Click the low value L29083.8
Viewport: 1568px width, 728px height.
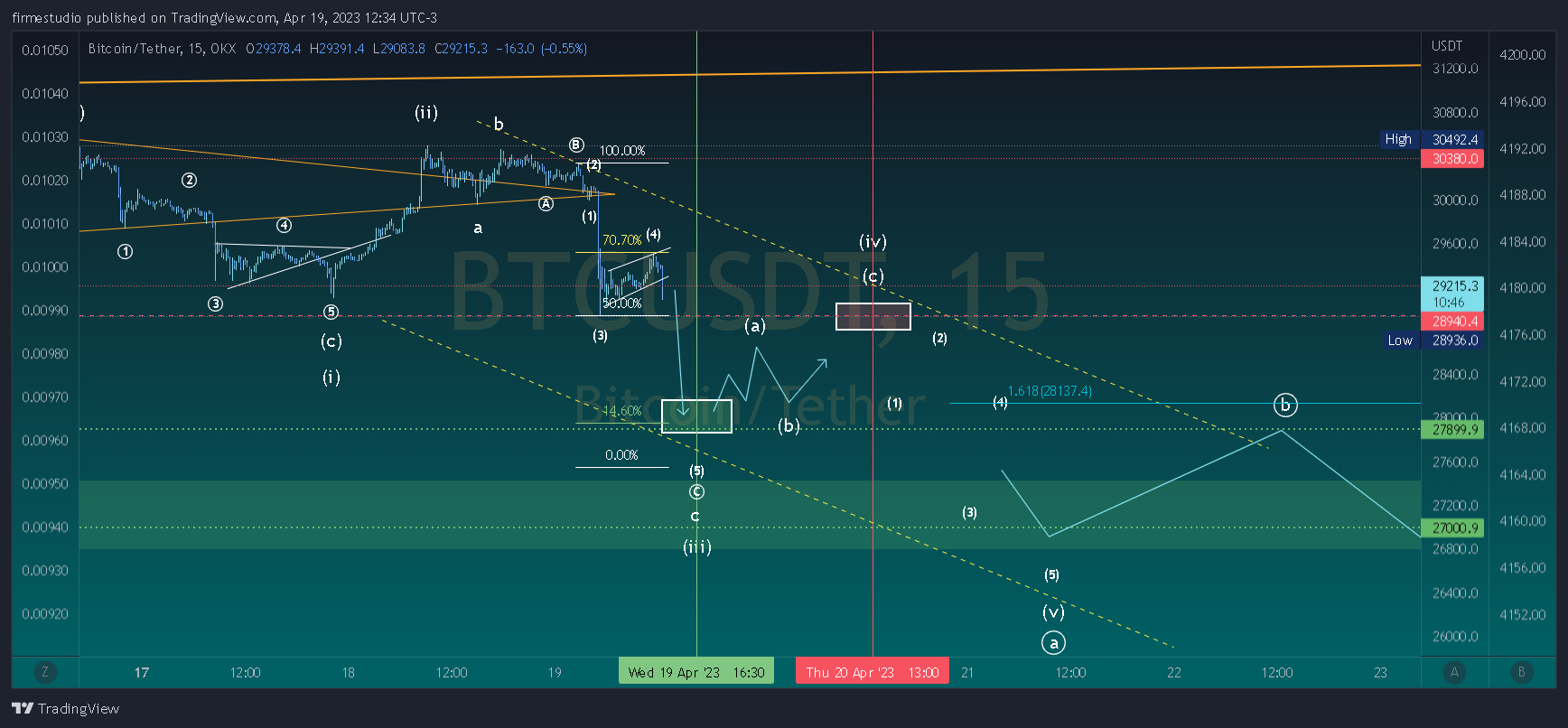398,49
